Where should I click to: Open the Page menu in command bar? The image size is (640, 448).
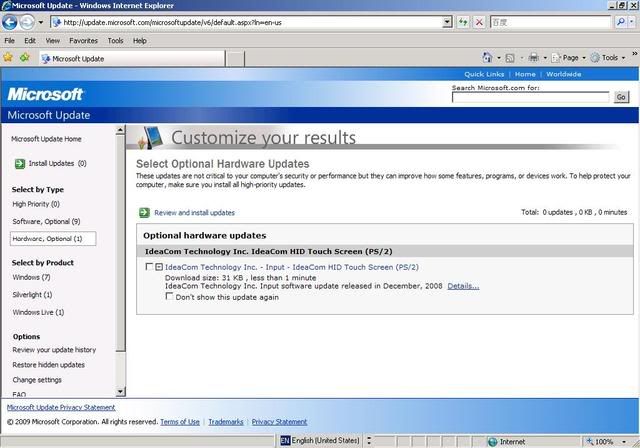(569, 58)
